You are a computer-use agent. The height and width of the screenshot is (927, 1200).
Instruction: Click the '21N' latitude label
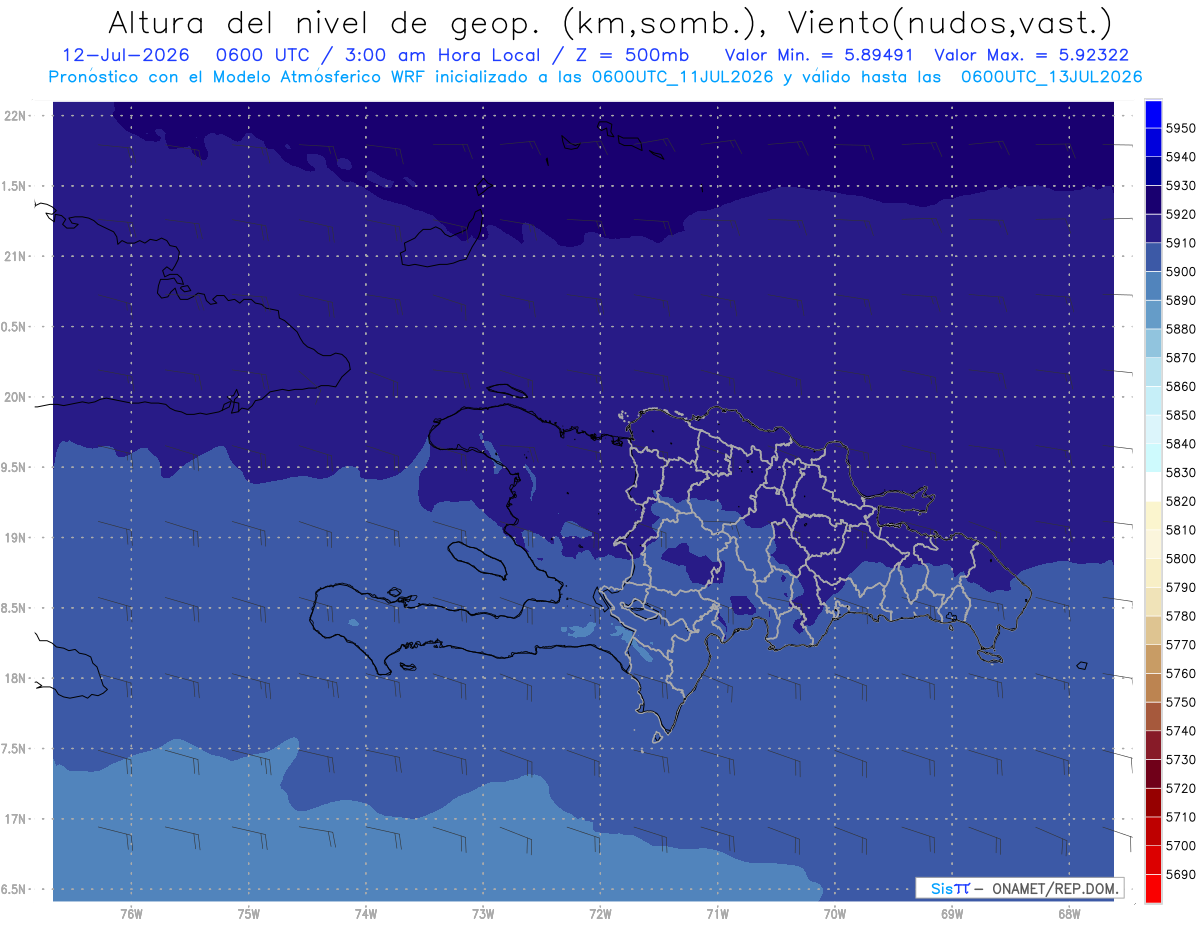pyautogui.click(x=16, y=256)
